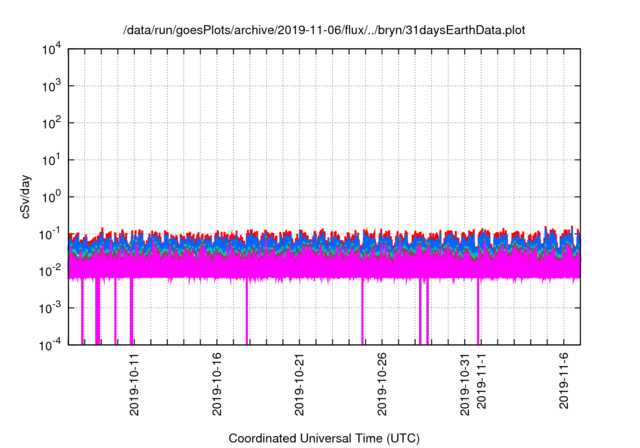Select the 2019-11-6 date tick label
This screenshot has width=640, height=448.
tap(564, 381)
